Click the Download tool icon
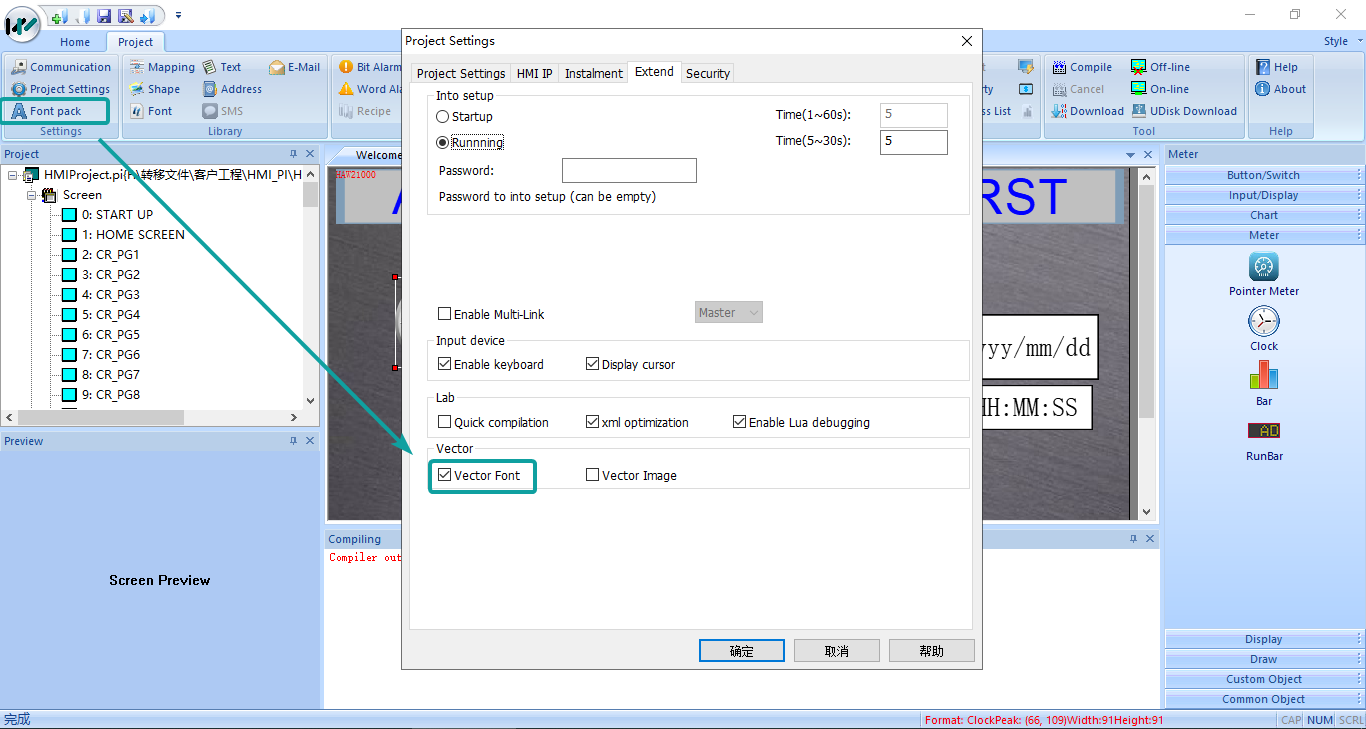The width and height of the screenshot is (1366, 729). tap(1059, 111)
